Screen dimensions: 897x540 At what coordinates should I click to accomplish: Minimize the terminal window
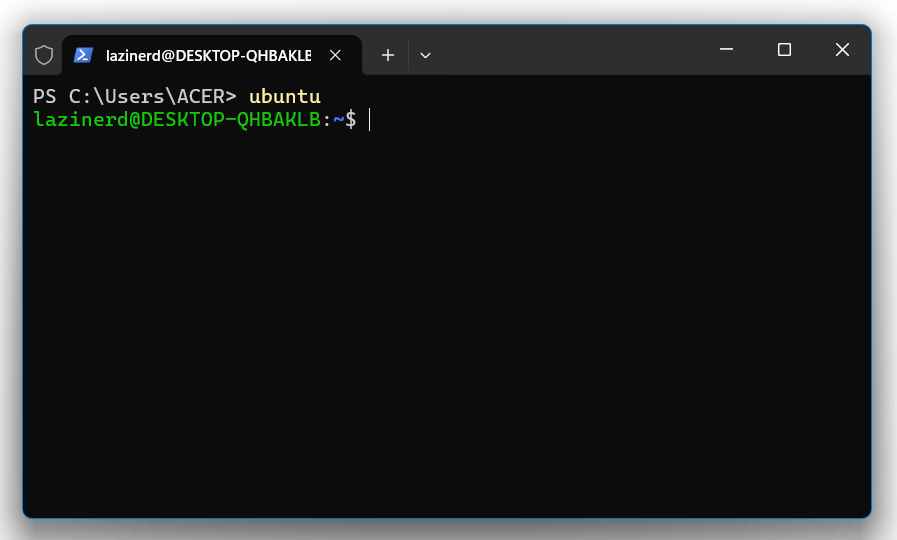(x=727, y=49)
